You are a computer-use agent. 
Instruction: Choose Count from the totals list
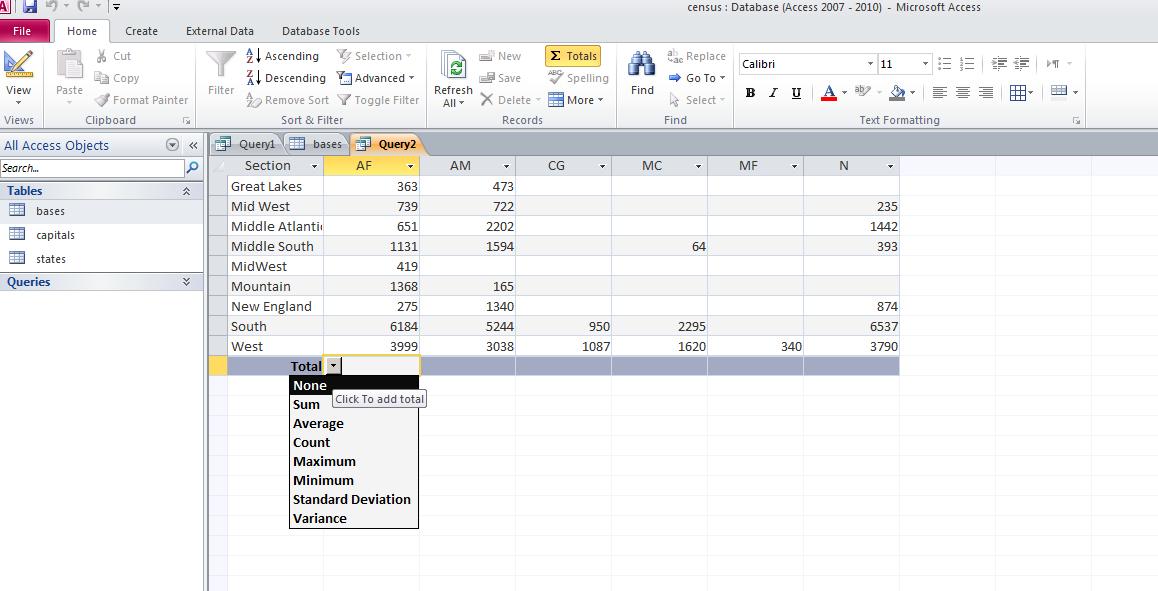tap(354, 443)
